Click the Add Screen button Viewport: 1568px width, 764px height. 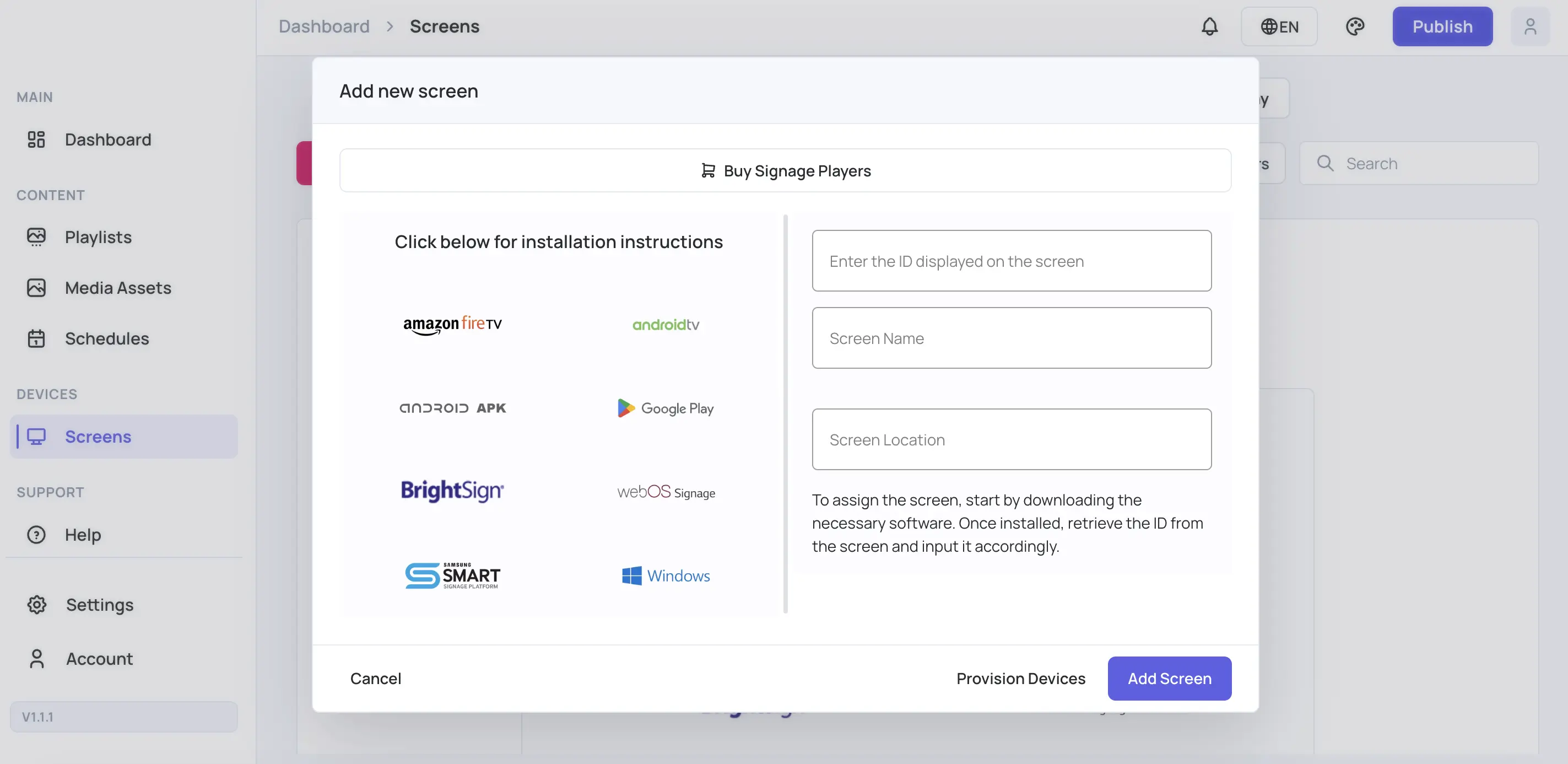pyautogui.click(x=1169, y=678)
